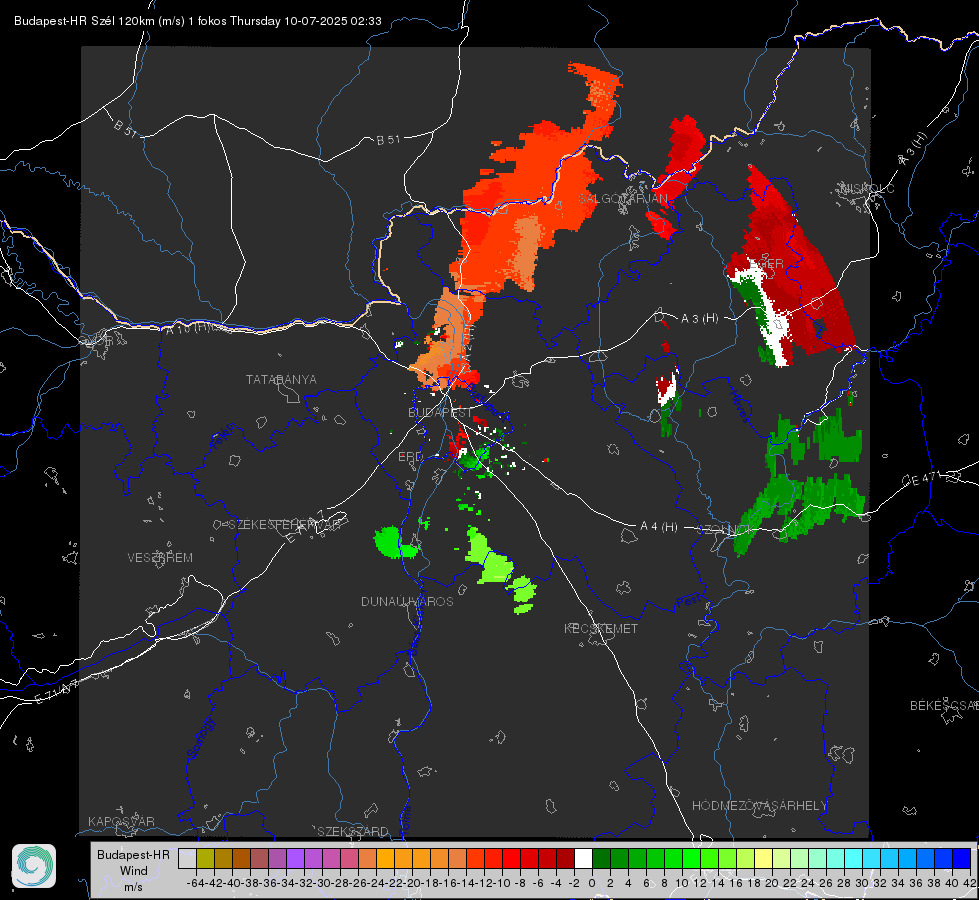This screenshot has height=900, width=979.
Task: Click the VESZPREM city label
Action: (160, 557)
